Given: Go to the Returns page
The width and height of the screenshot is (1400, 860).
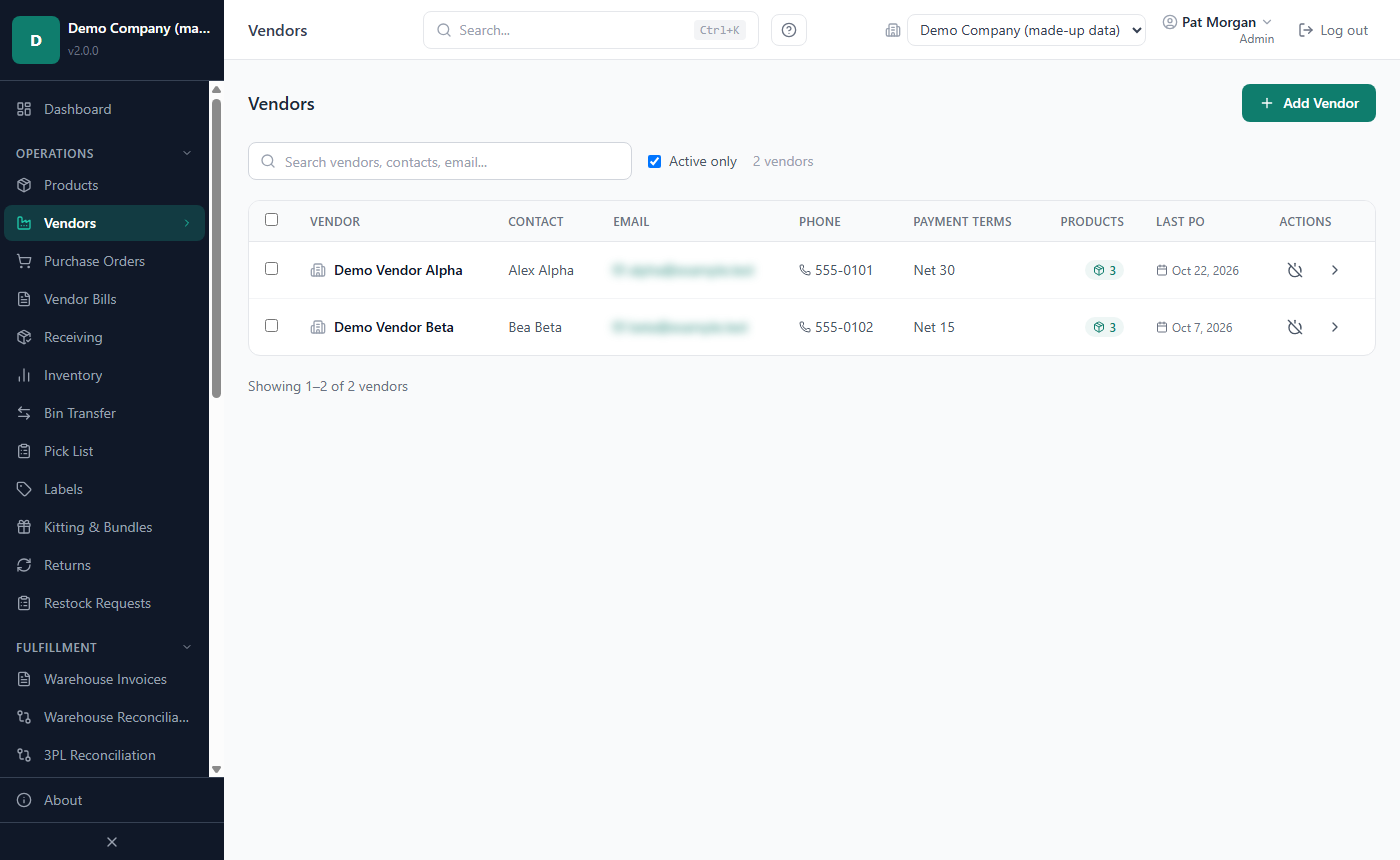Looking at the screenshot, I should (x=104, y=565).
